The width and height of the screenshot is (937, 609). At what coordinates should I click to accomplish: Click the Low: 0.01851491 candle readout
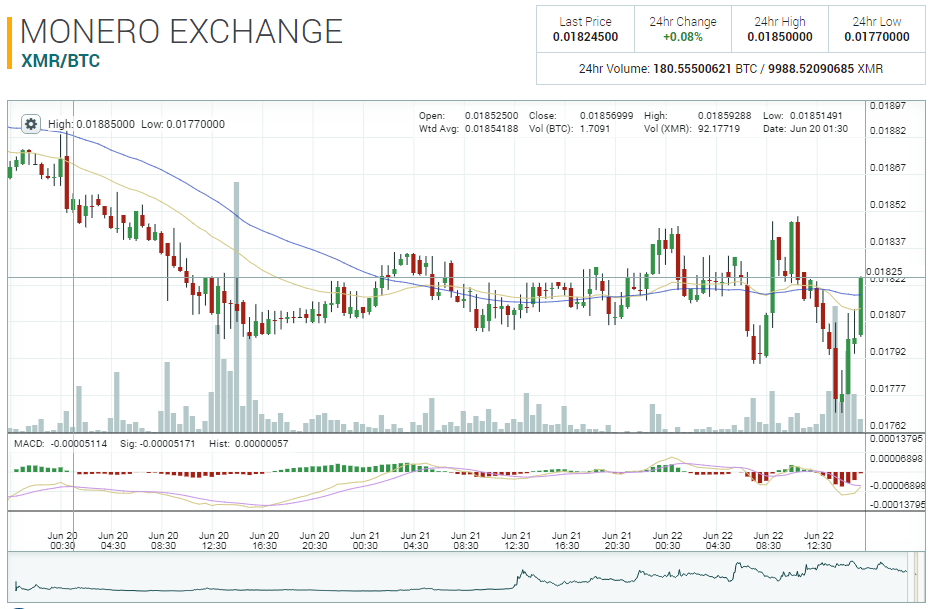pos(803,115)
